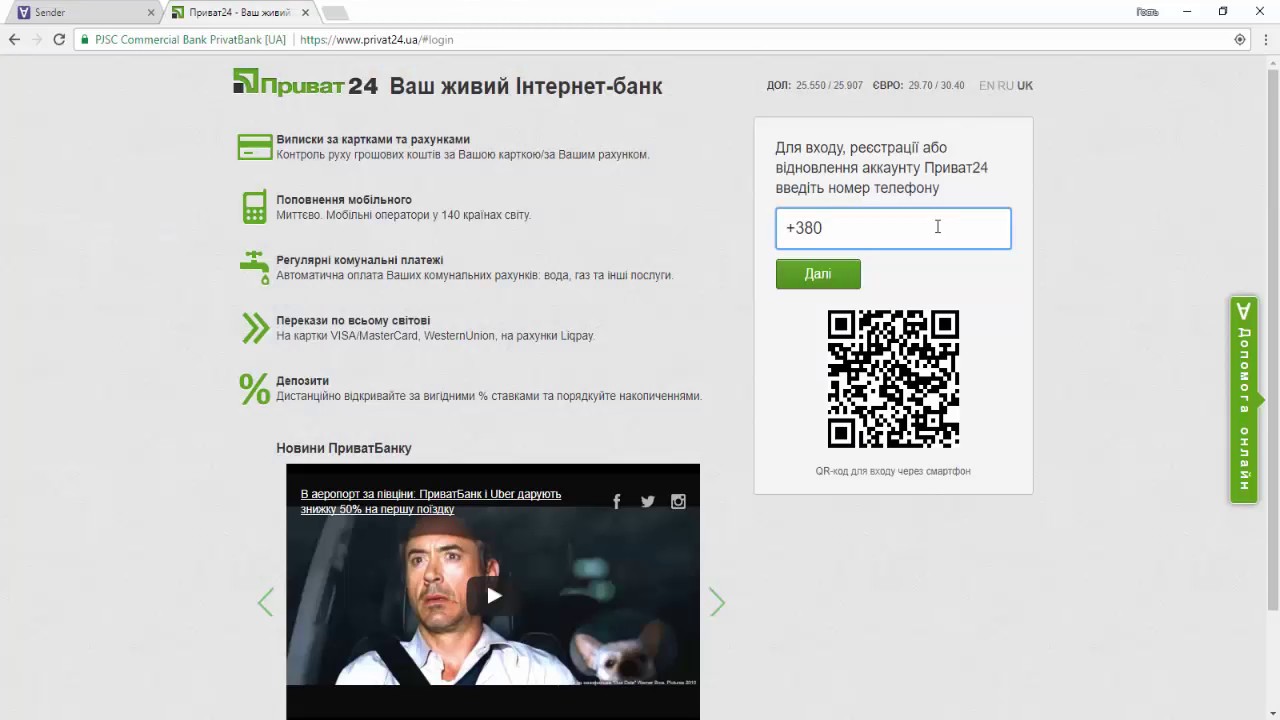The height and width of the screenshot is (720, 1280).
Task: Click the Privat24 logo
Action: point(305,84)
